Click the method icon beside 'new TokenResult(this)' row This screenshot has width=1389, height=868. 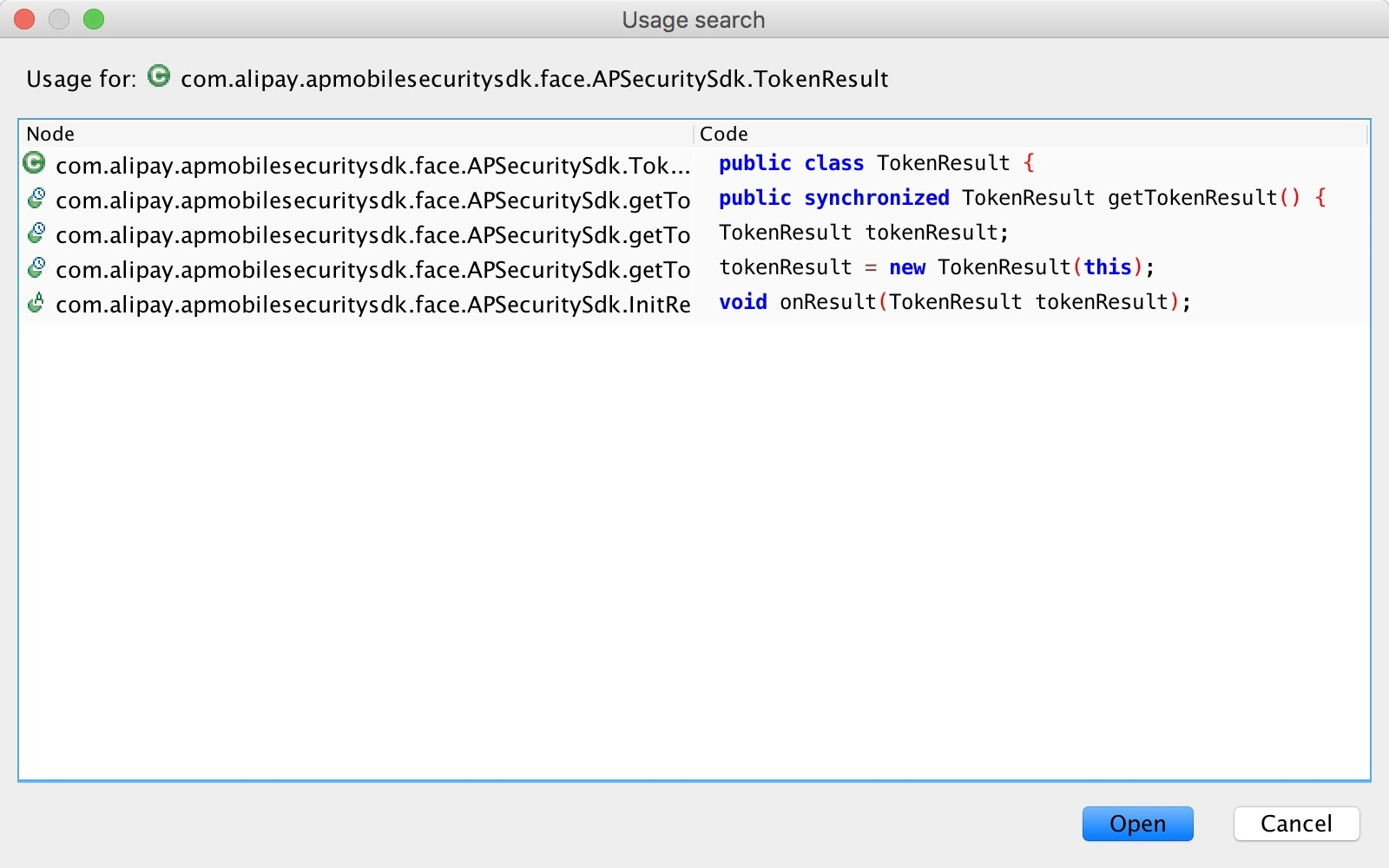pos(36,268)
